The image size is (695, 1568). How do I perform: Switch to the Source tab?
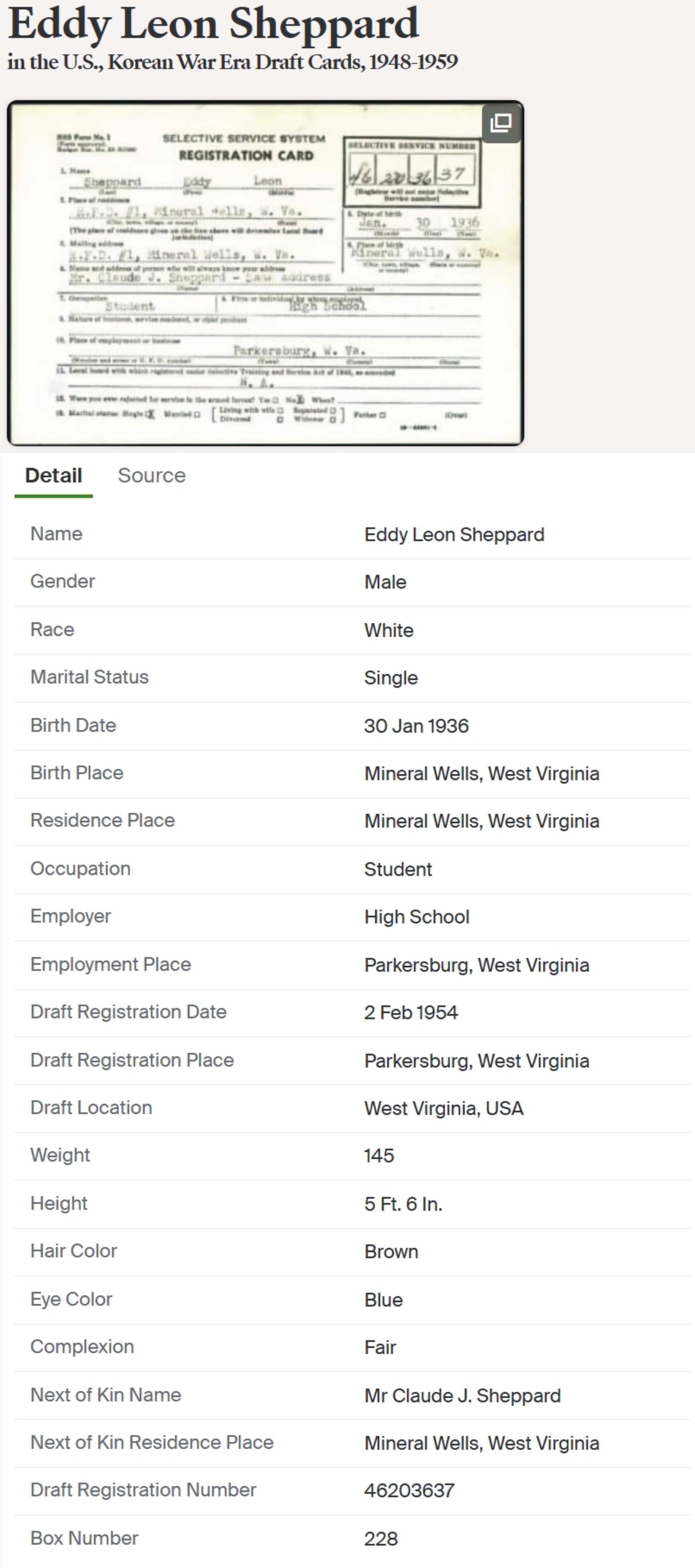click(x=152, y=475)
